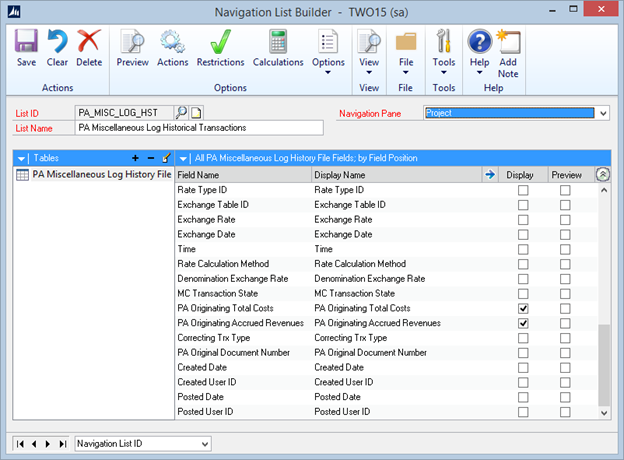
Task: Expand the Options button dropdown arrow
Action: [328, 72]
